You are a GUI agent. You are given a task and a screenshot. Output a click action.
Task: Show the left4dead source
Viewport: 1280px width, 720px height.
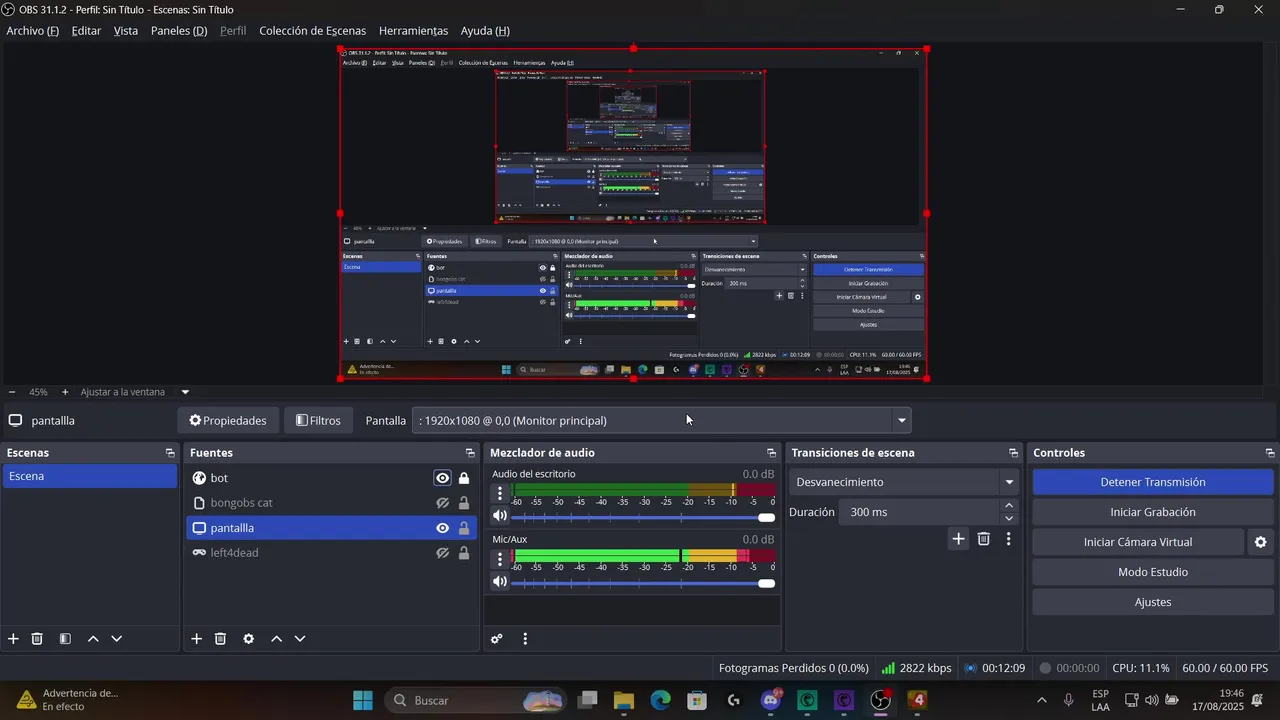tap(442, 553)
